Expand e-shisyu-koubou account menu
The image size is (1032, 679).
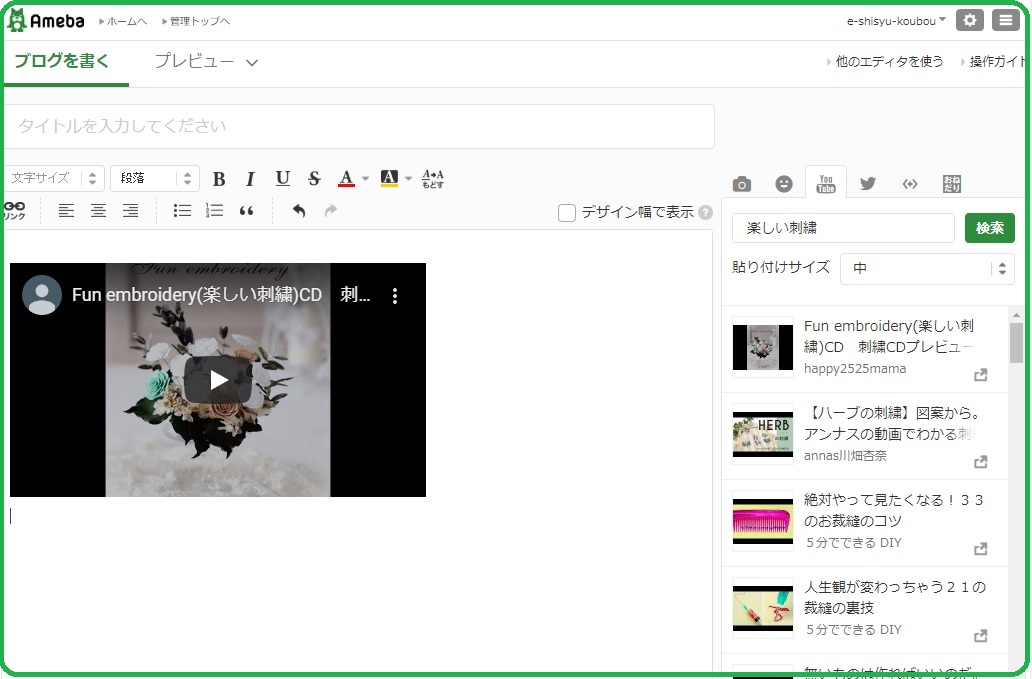pos(896,21)
